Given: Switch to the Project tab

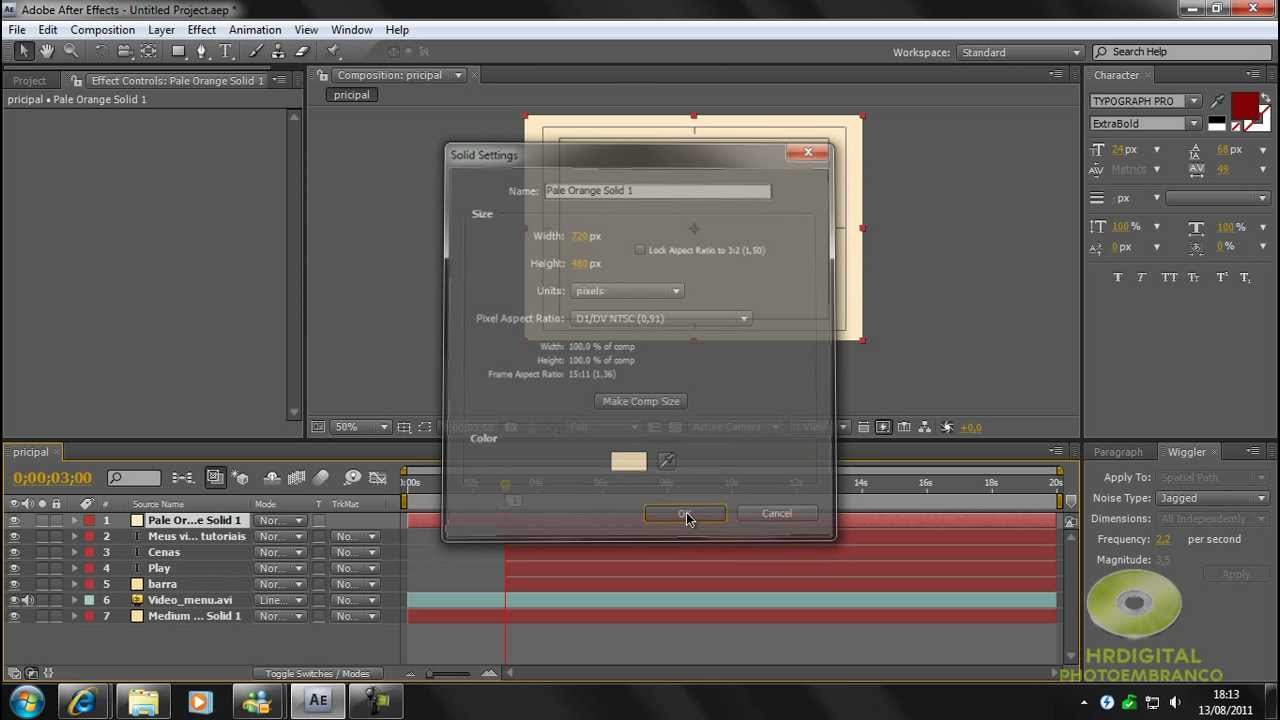Looking at the screenshot, I should click(x=29, y=80).
